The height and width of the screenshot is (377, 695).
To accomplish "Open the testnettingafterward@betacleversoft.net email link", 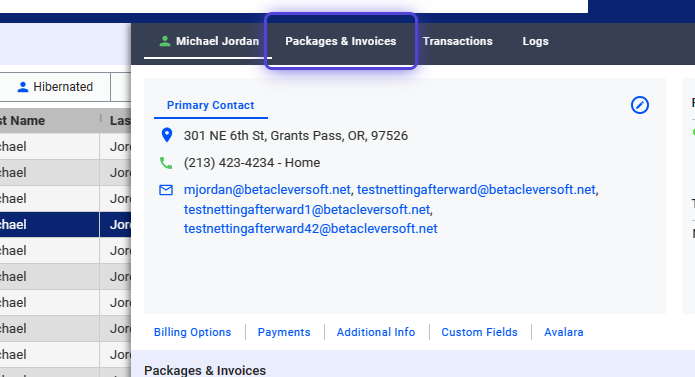I will pos(476,190).
